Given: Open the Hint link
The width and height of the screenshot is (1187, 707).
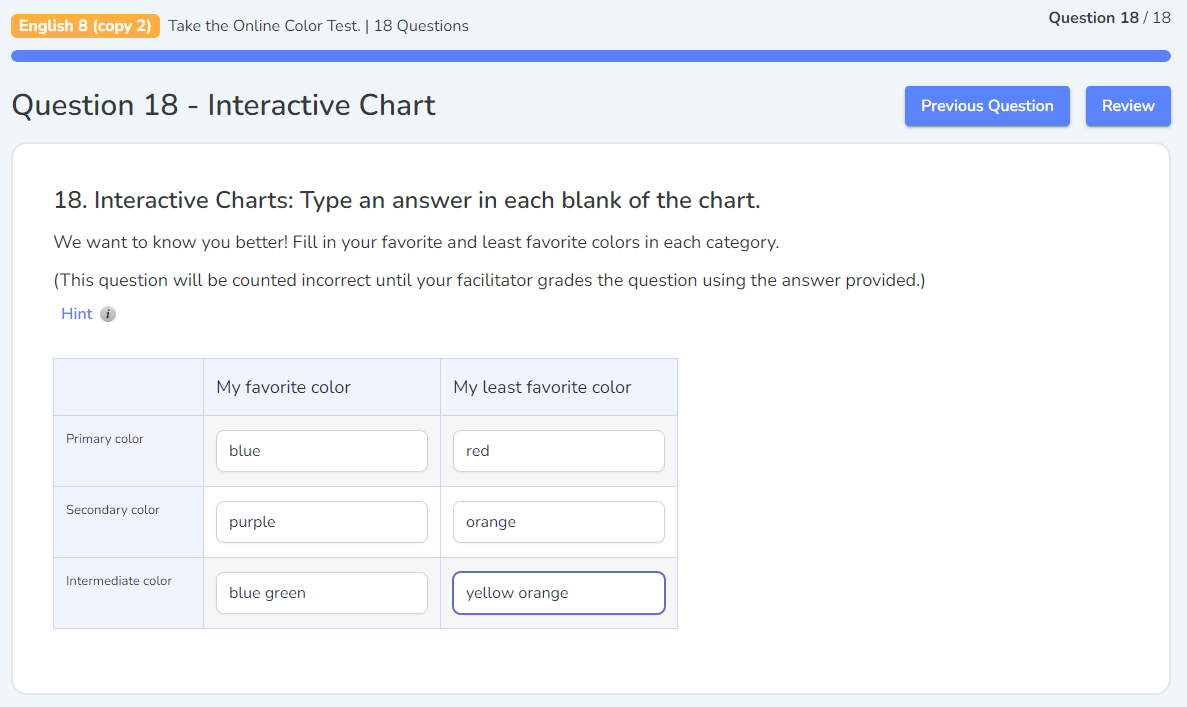Looking at the screenshot, I should tap(76, 314).
